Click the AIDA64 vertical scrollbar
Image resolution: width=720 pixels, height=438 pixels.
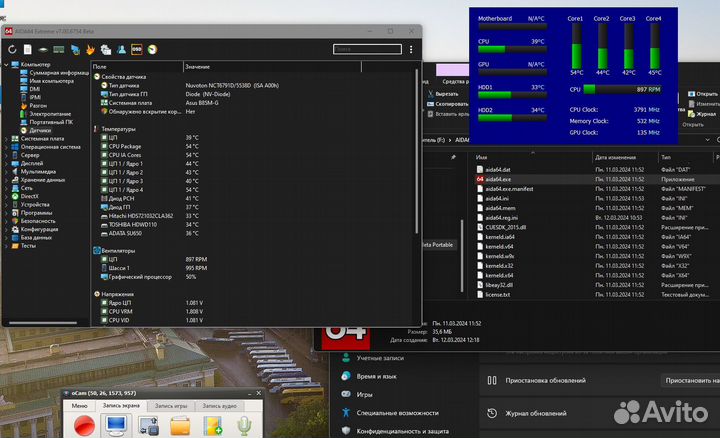tap(417, 152)
